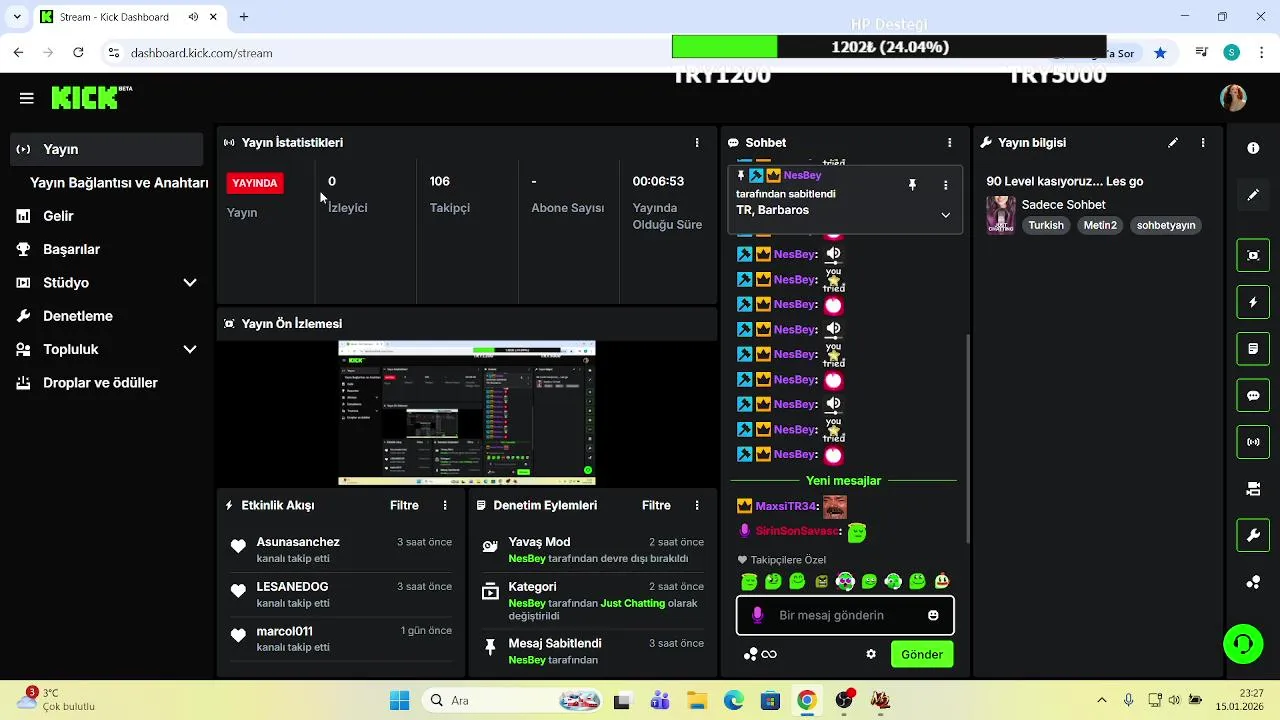Open the pinned message options menu

tap(945, 185)
